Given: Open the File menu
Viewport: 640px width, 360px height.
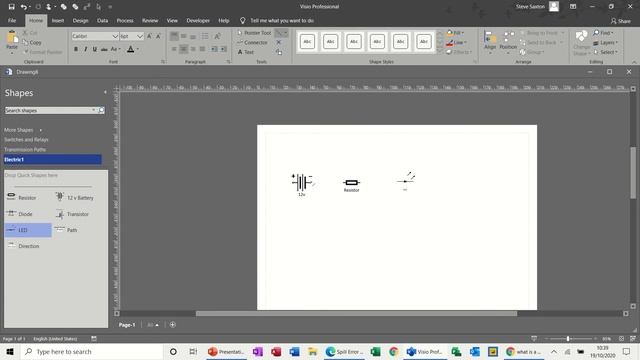Looking at the screenshot, I should tap(12, 20).
